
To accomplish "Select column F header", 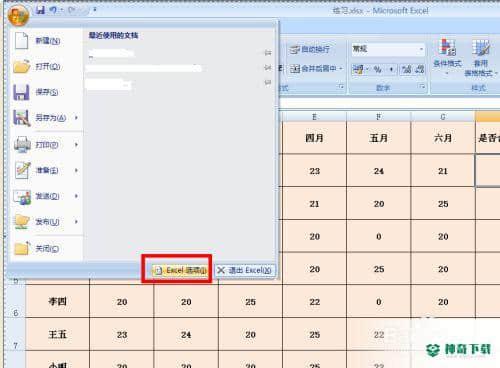I will [378, 117].
